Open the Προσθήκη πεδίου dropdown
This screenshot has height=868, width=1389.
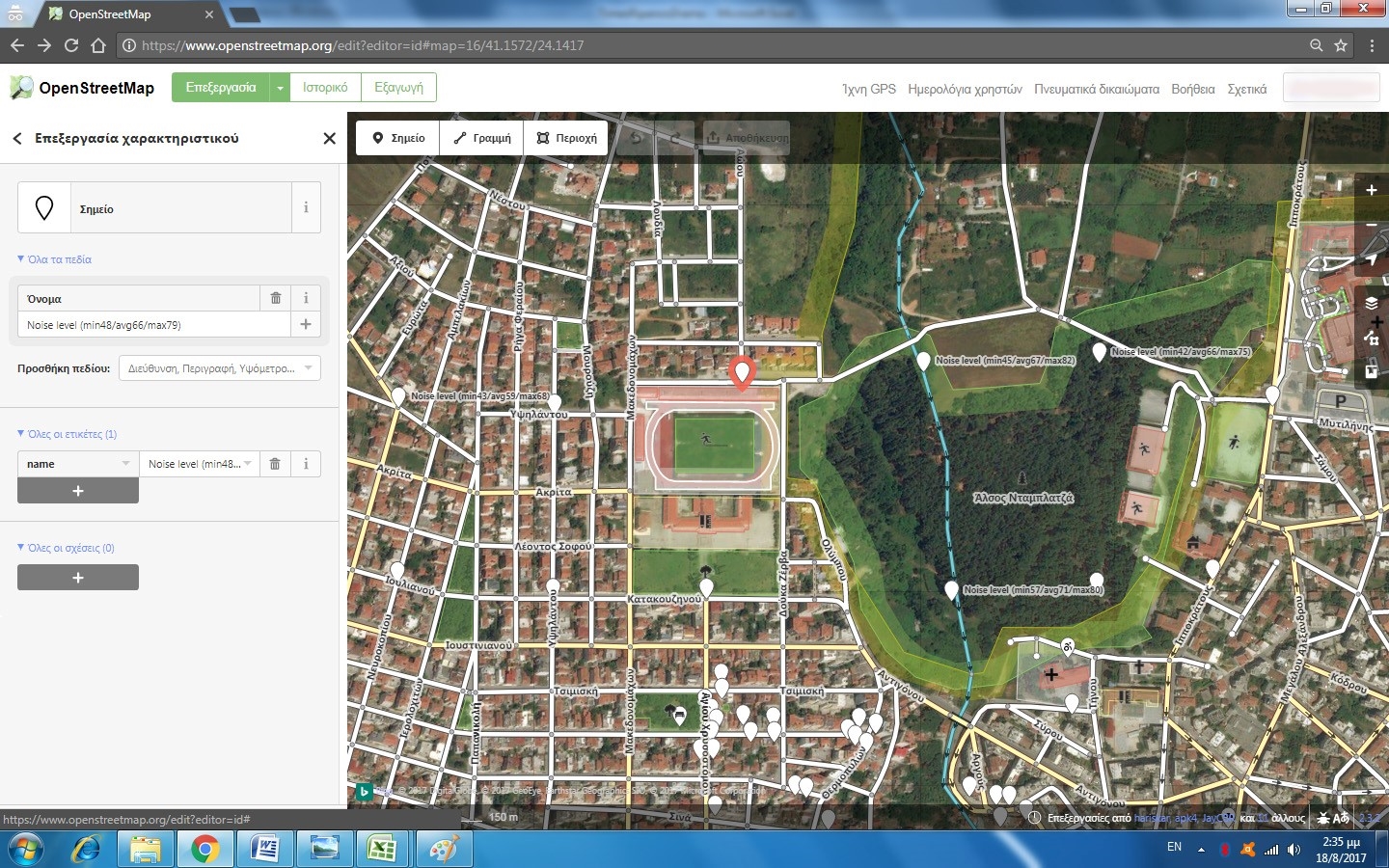pos(220,368)
